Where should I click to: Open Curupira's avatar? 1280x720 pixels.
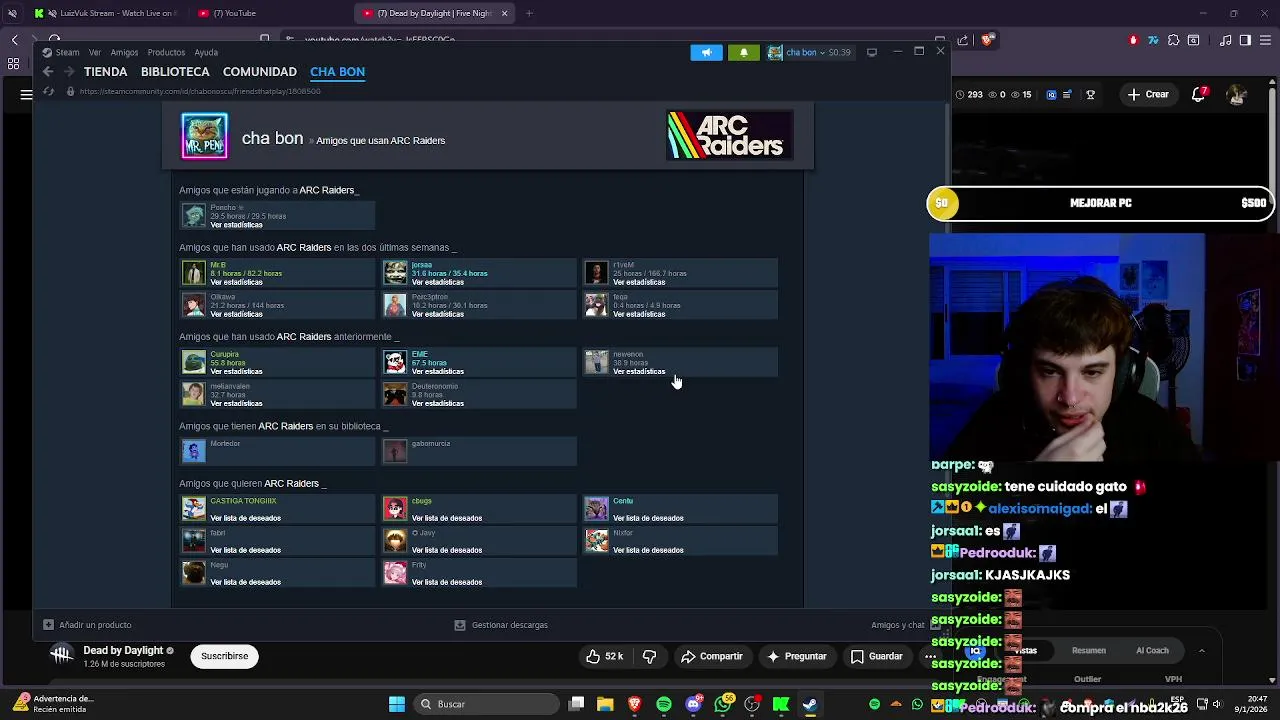tap(194, 362)
